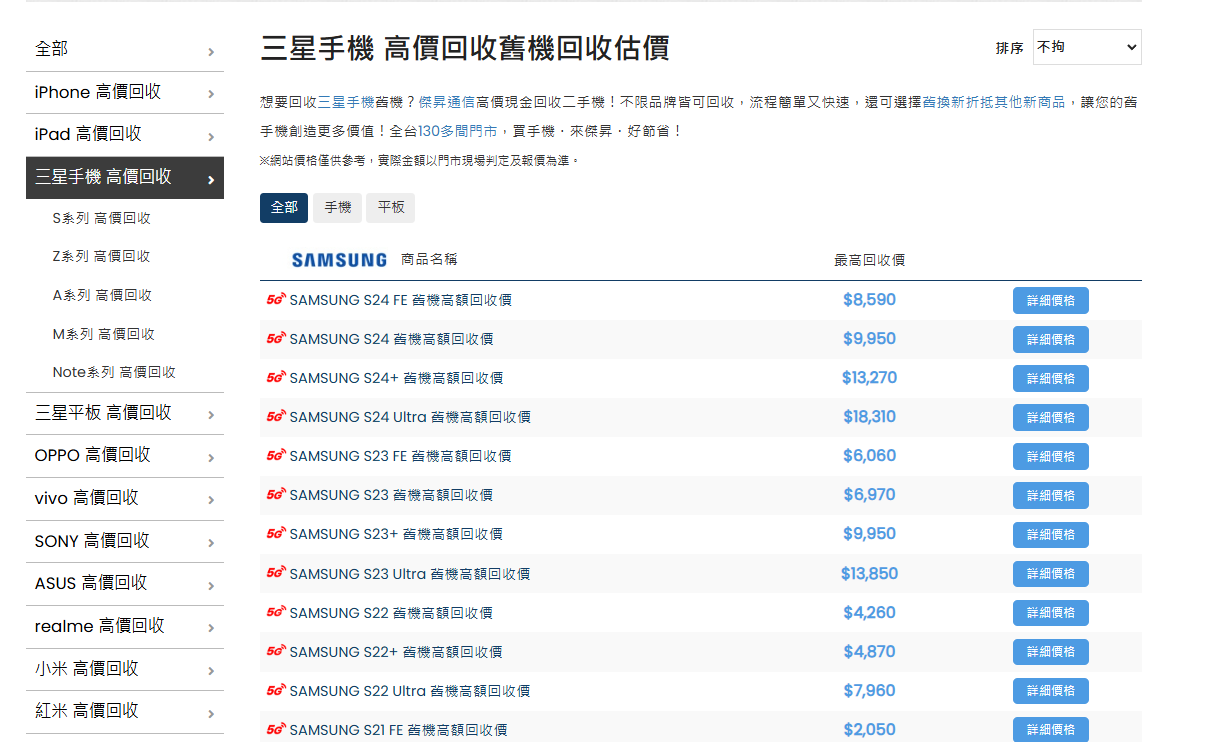The width and height of the screenshot is (1207, 742).
Task: Expand ASUS 高價回收 sidebar chevron
Action: point(211,585)
